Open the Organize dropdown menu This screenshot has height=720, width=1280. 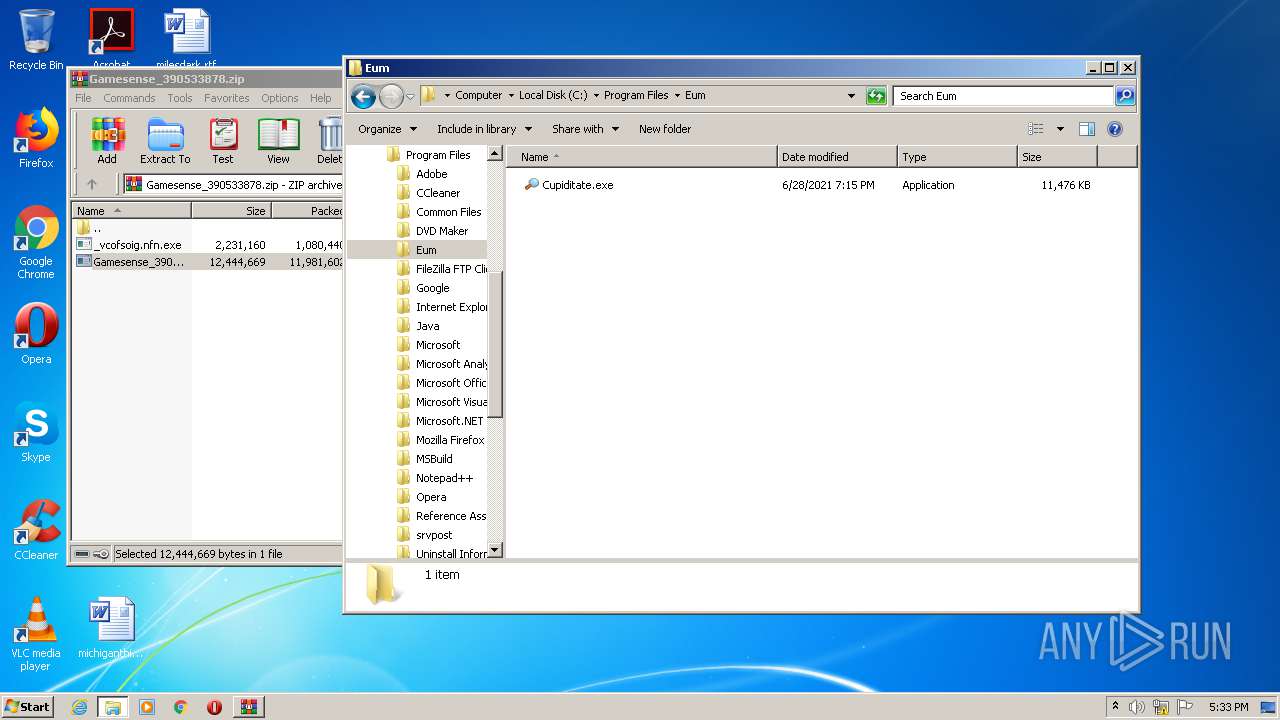[387, 129]
